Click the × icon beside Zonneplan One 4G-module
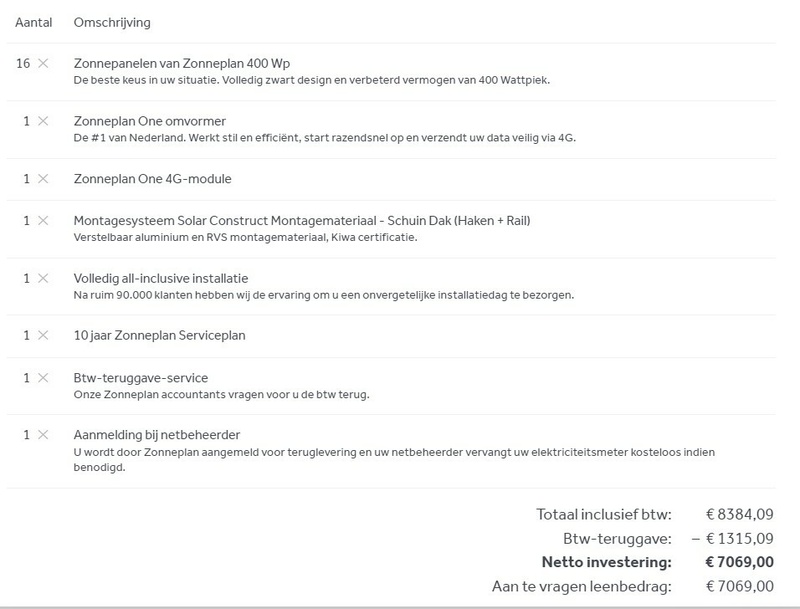 42,178
